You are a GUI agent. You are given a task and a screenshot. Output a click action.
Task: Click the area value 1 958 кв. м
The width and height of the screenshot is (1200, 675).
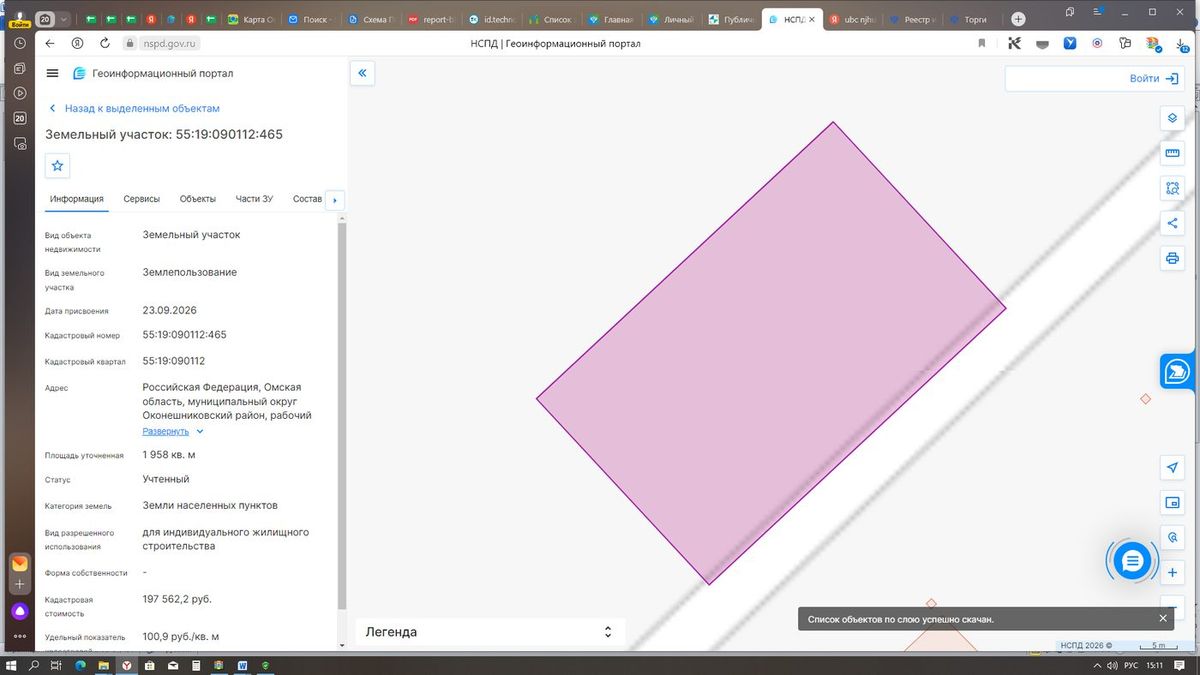[x=169, y=455]
